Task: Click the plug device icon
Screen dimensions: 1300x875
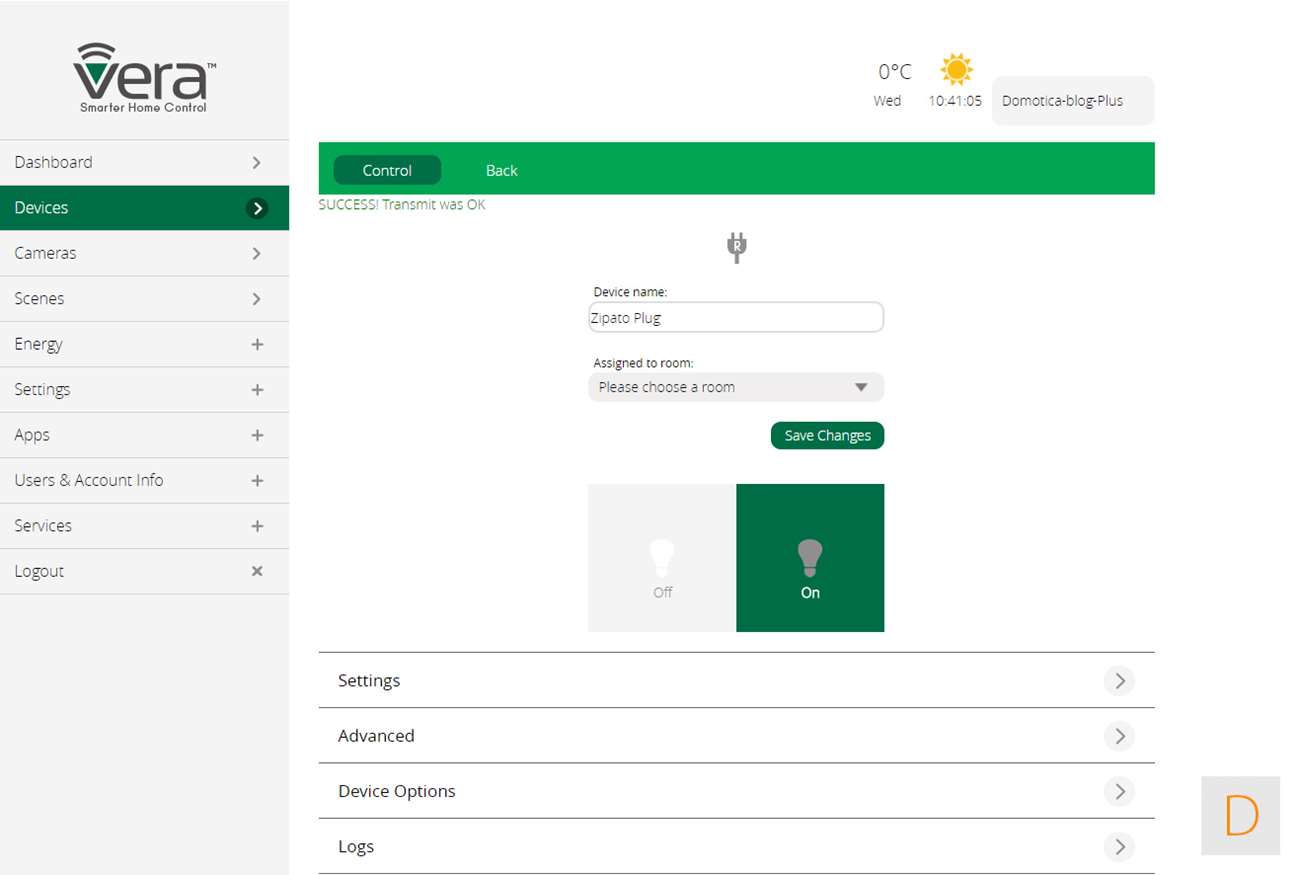Action: tap(736, 247)
